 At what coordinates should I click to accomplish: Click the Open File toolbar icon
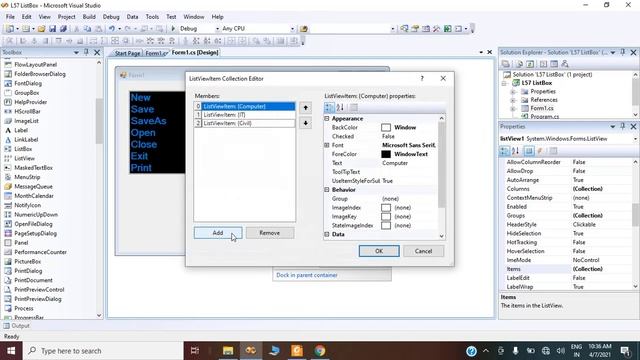pos(41,29)
